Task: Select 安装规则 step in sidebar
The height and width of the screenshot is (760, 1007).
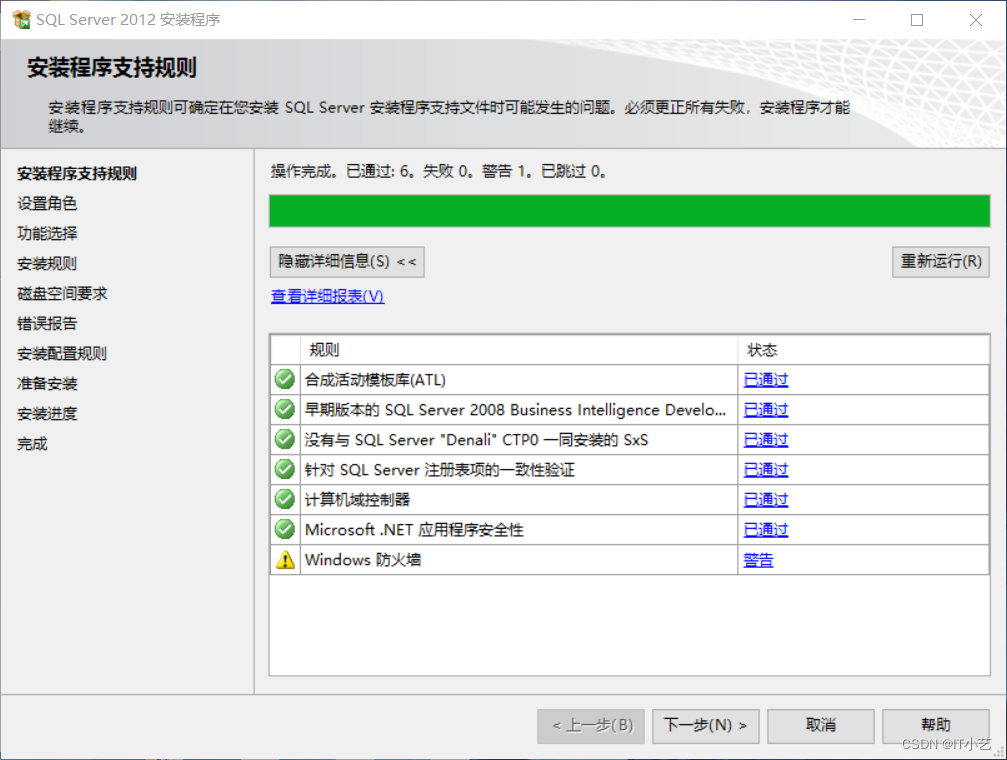Action: (x=47, y=263)
